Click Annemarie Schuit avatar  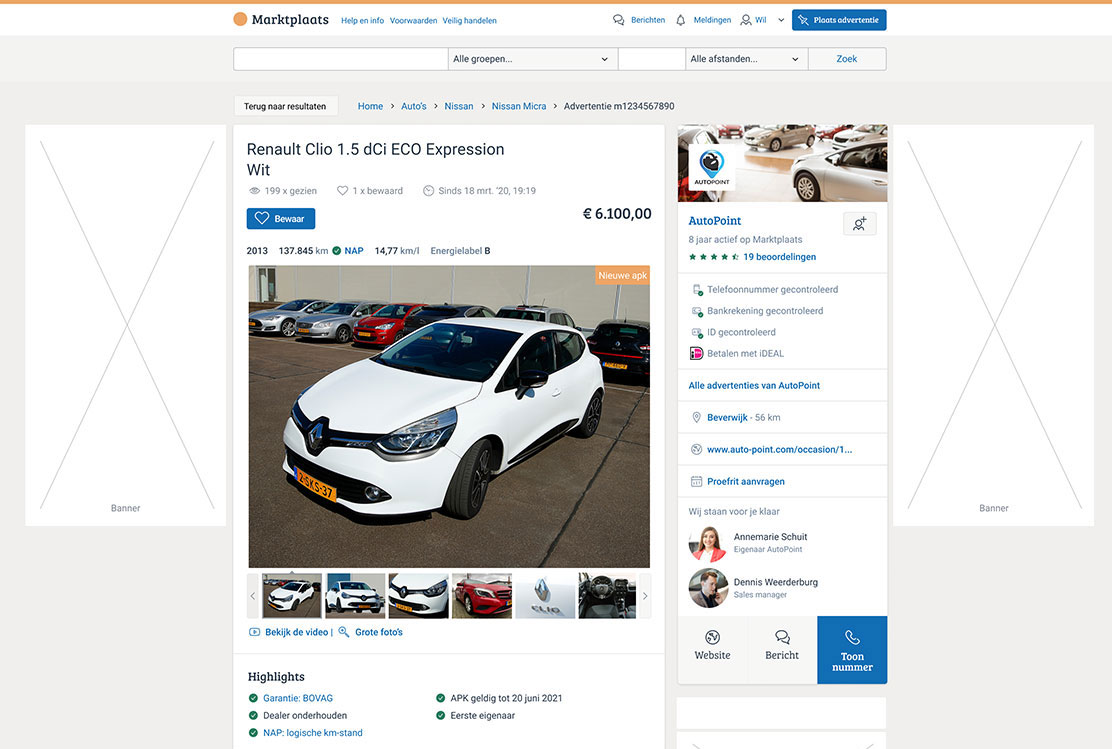point(708,543)
